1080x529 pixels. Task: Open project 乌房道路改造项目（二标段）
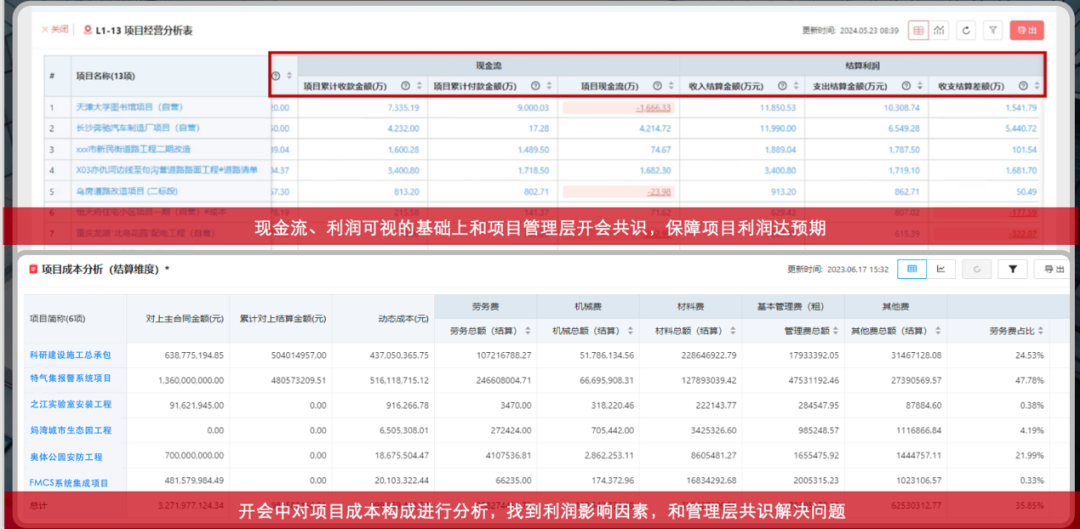pos(127,191)
